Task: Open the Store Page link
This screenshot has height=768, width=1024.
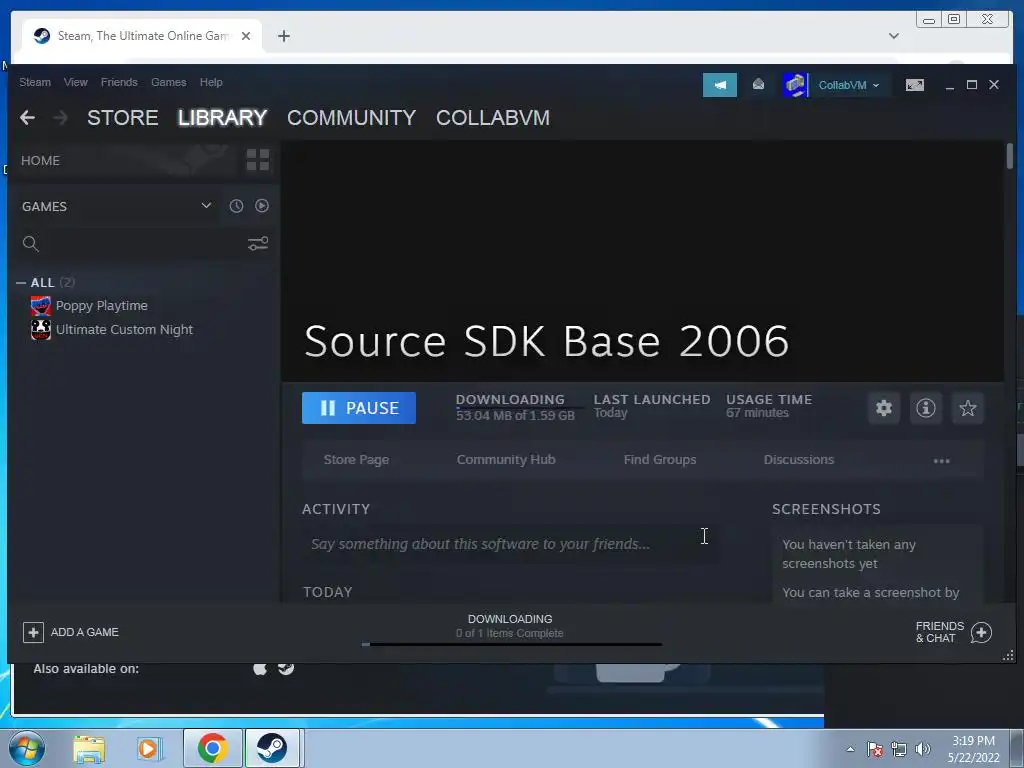Action: [x=356, y=460]
